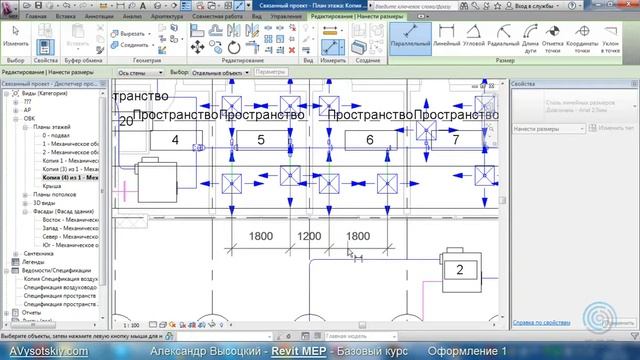Click the view scale 1:100
The width and height of the screenshot is (640, 360).
pyautogui.click(x=131, y=325)
